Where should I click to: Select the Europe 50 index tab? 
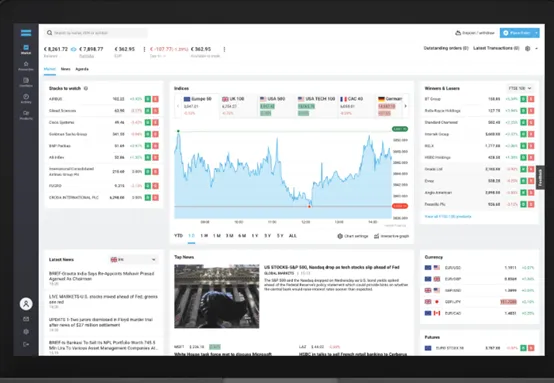click(200, 106)
